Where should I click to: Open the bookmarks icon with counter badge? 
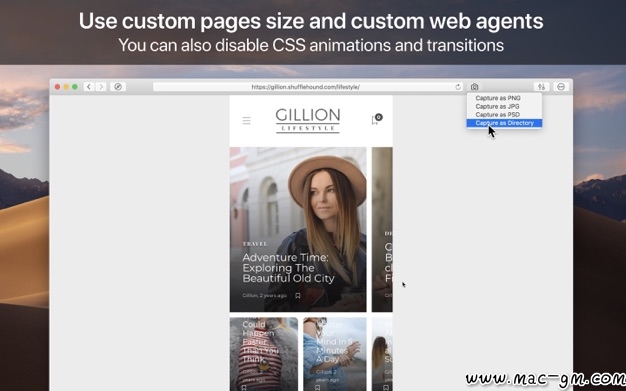click(376, 119)
